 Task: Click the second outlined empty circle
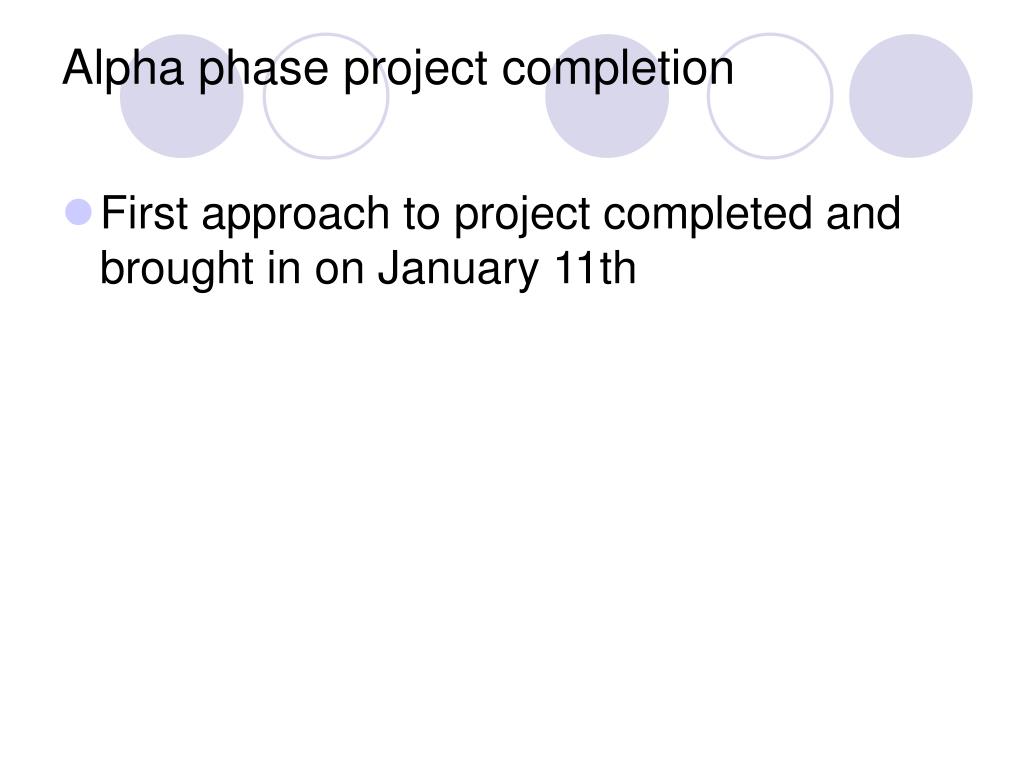click(x=770, y=96)
